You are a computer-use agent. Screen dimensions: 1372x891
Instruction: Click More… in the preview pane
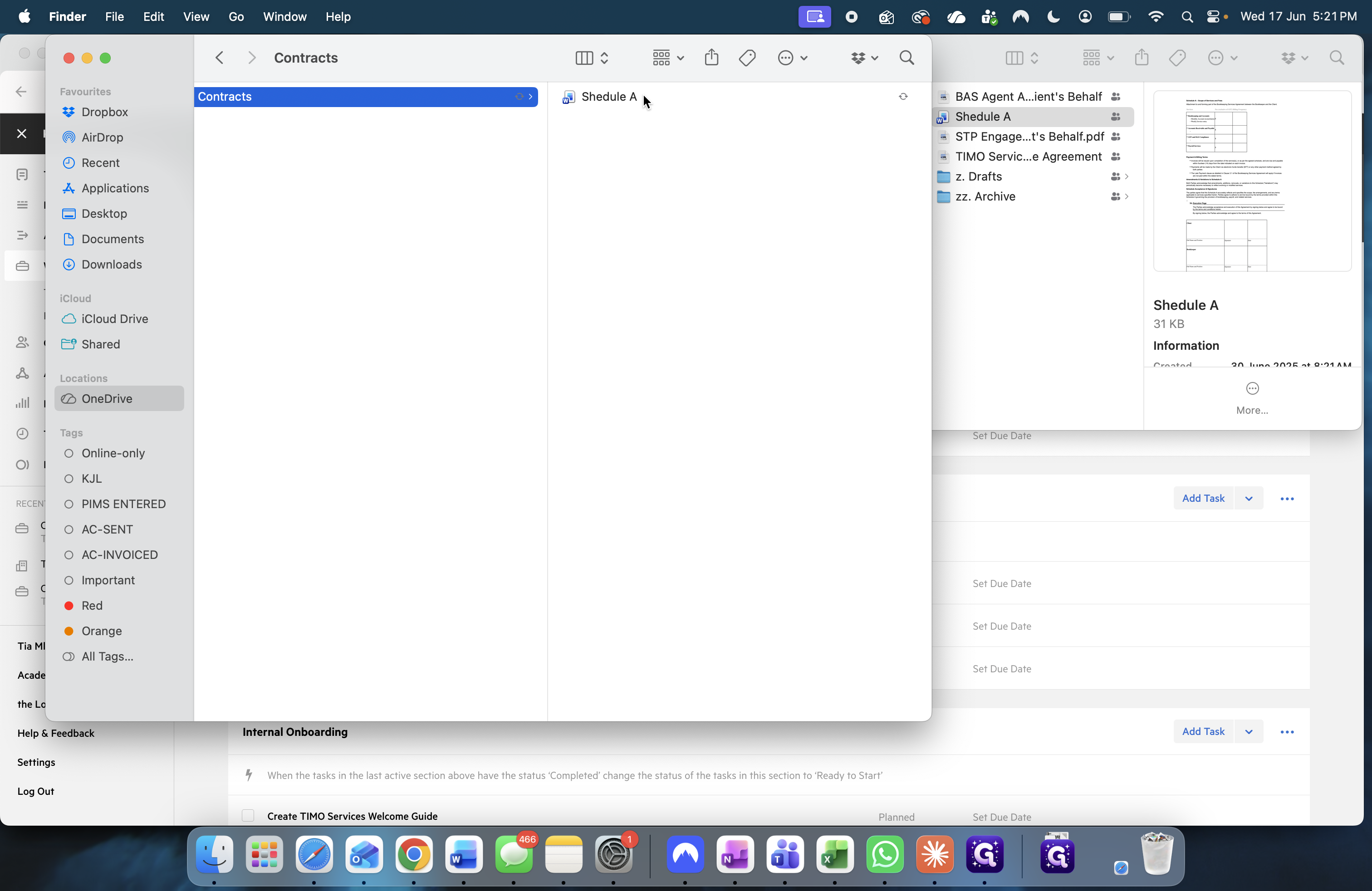1252,398
